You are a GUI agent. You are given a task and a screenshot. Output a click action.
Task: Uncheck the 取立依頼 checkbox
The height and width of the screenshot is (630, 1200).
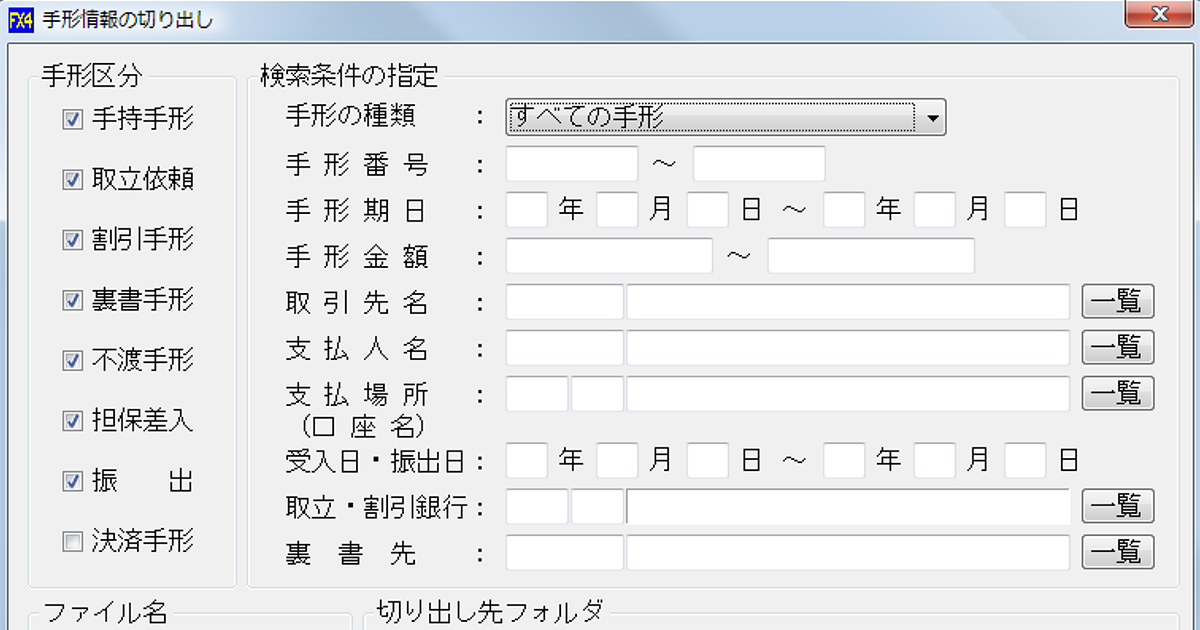point(72,178)
